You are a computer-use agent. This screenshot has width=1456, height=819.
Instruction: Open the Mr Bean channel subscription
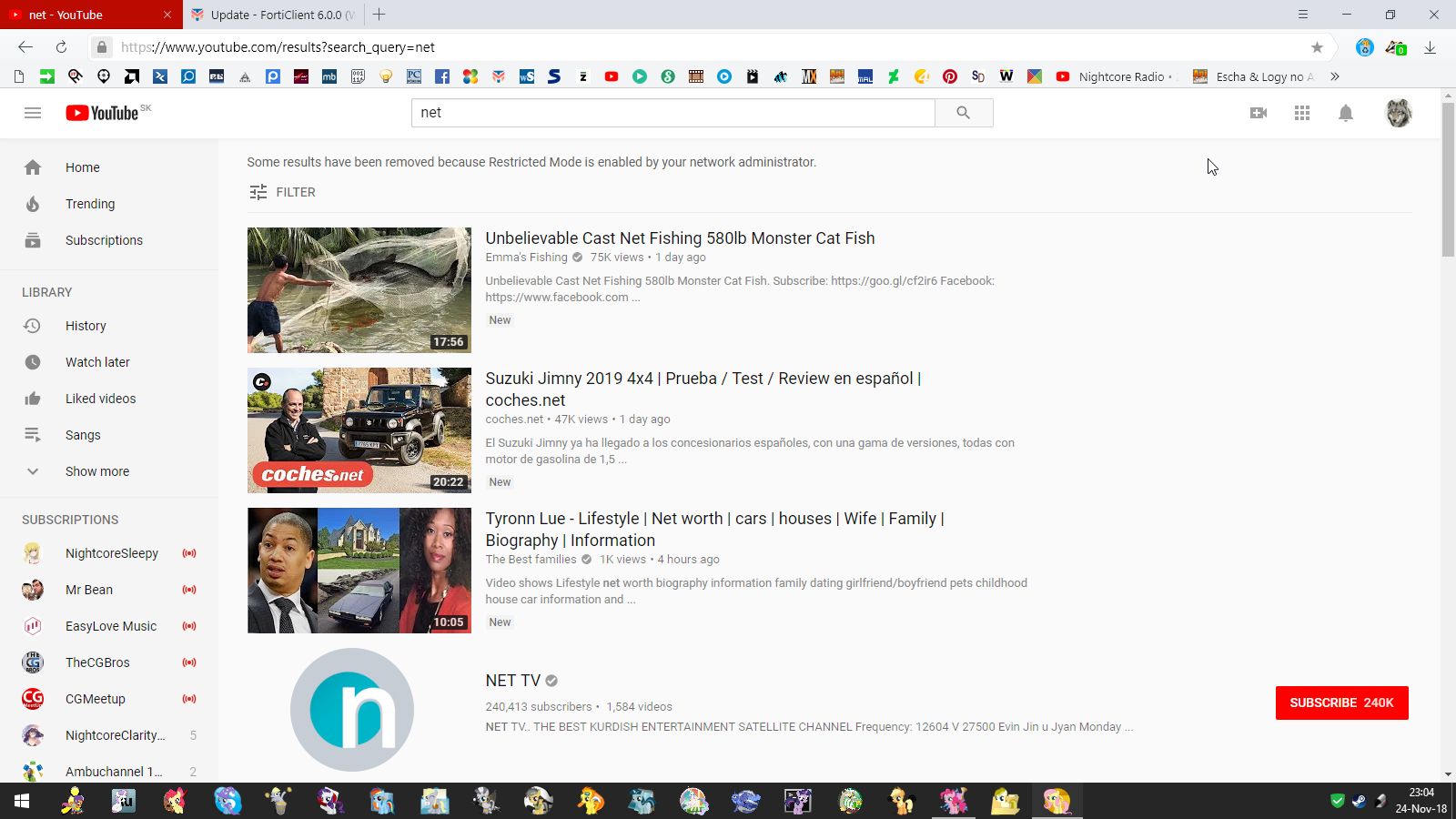[x=109, y=590]
